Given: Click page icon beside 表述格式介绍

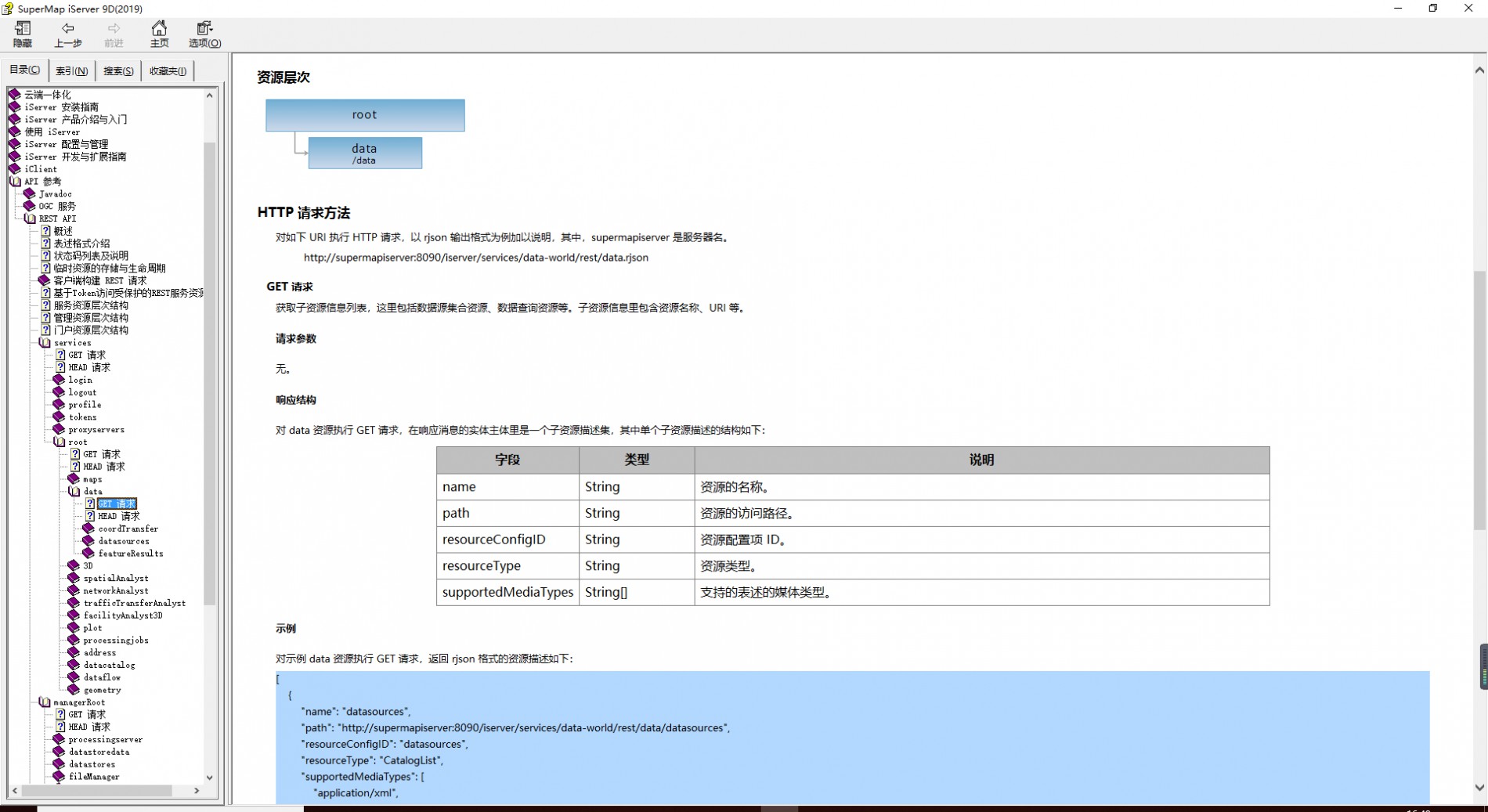Looking at the screenshot, I should [45, 244].
